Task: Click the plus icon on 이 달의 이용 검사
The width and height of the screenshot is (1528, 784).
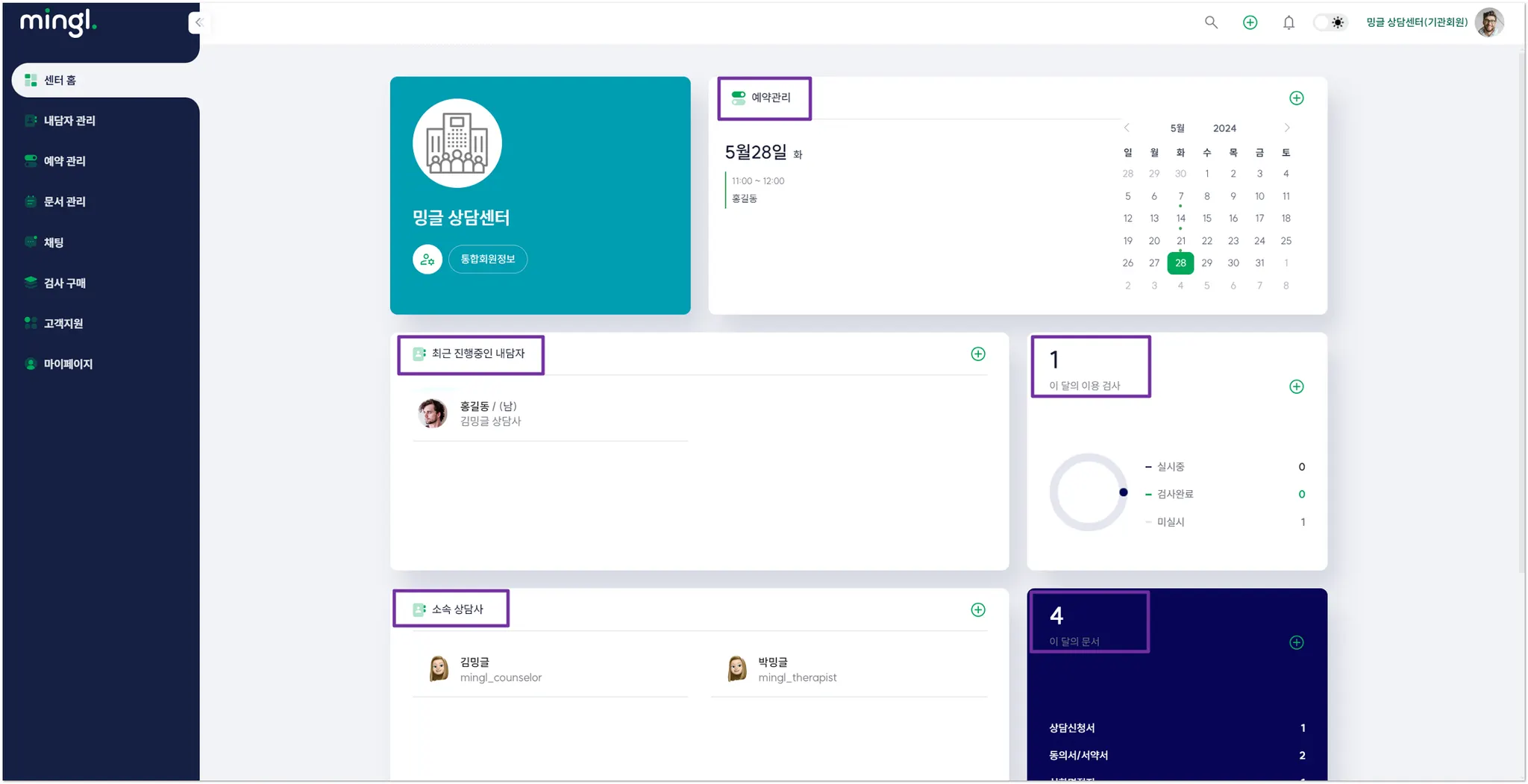Action: click(1297, 386)
